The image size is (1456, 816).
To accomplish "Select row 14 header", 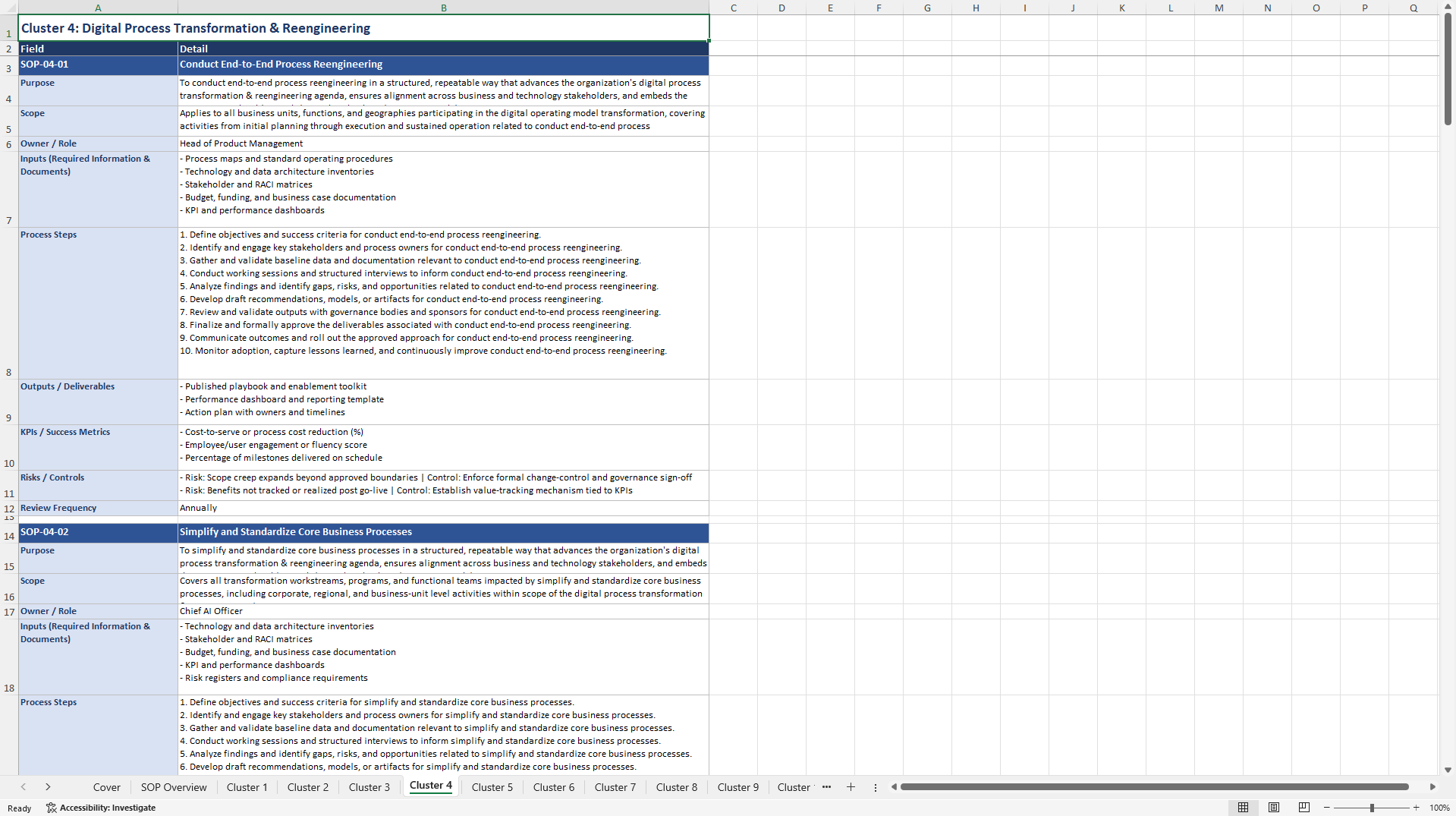I will pos(9,533).
